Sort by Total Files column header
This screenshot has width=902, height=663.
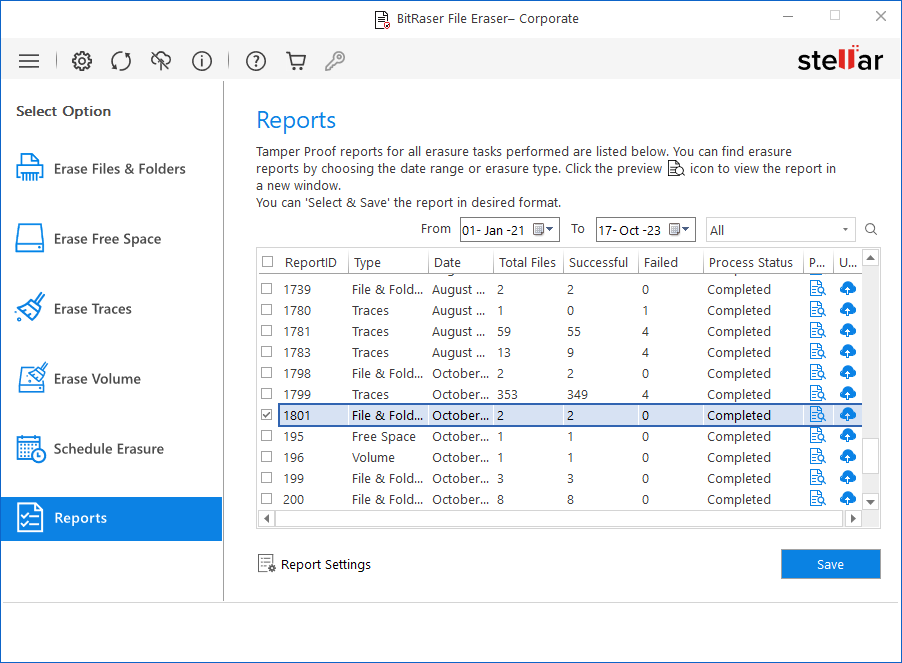click(x=527, y=262)
